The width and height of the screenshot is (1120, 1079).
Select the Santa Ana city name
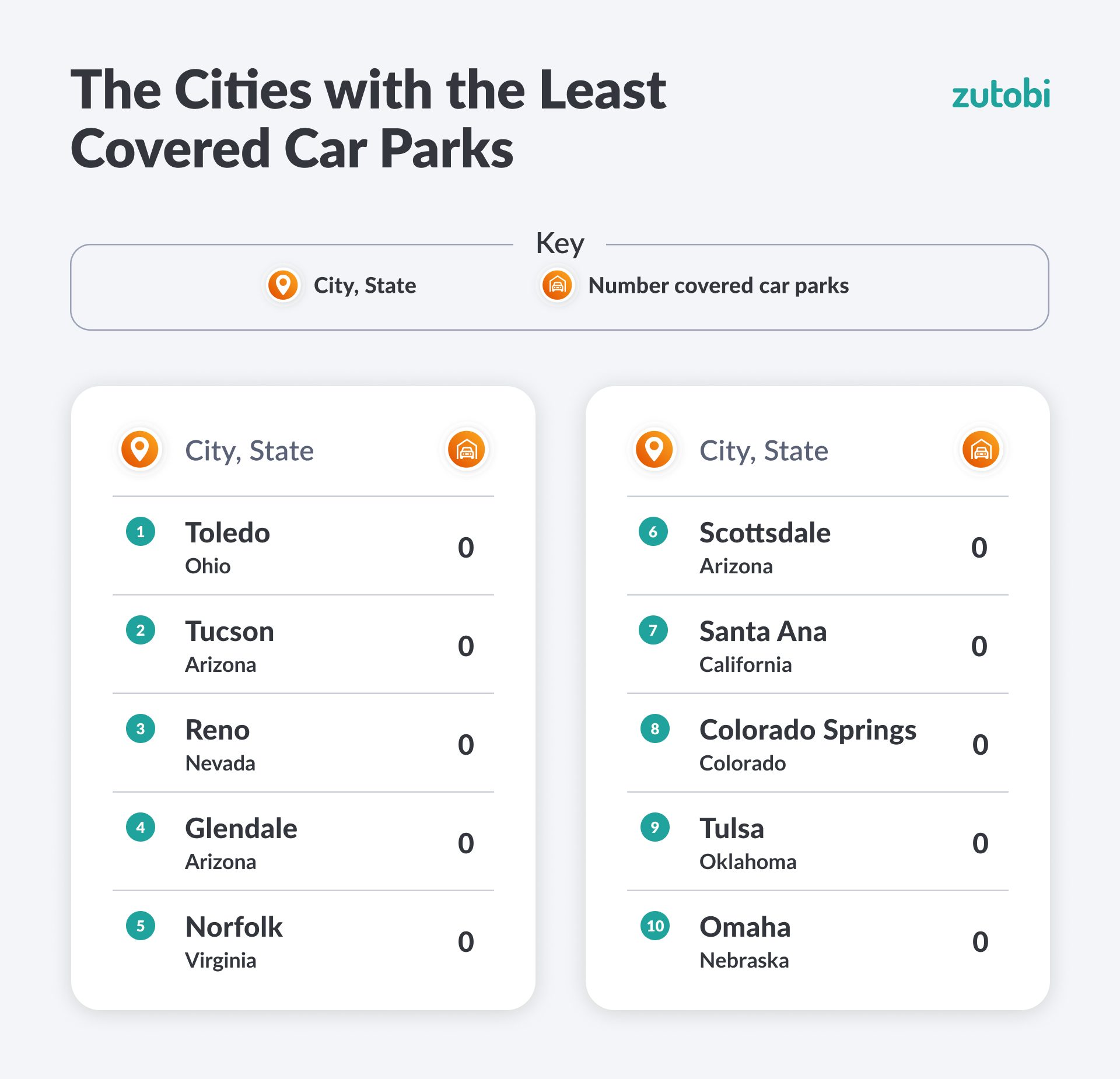763,631
